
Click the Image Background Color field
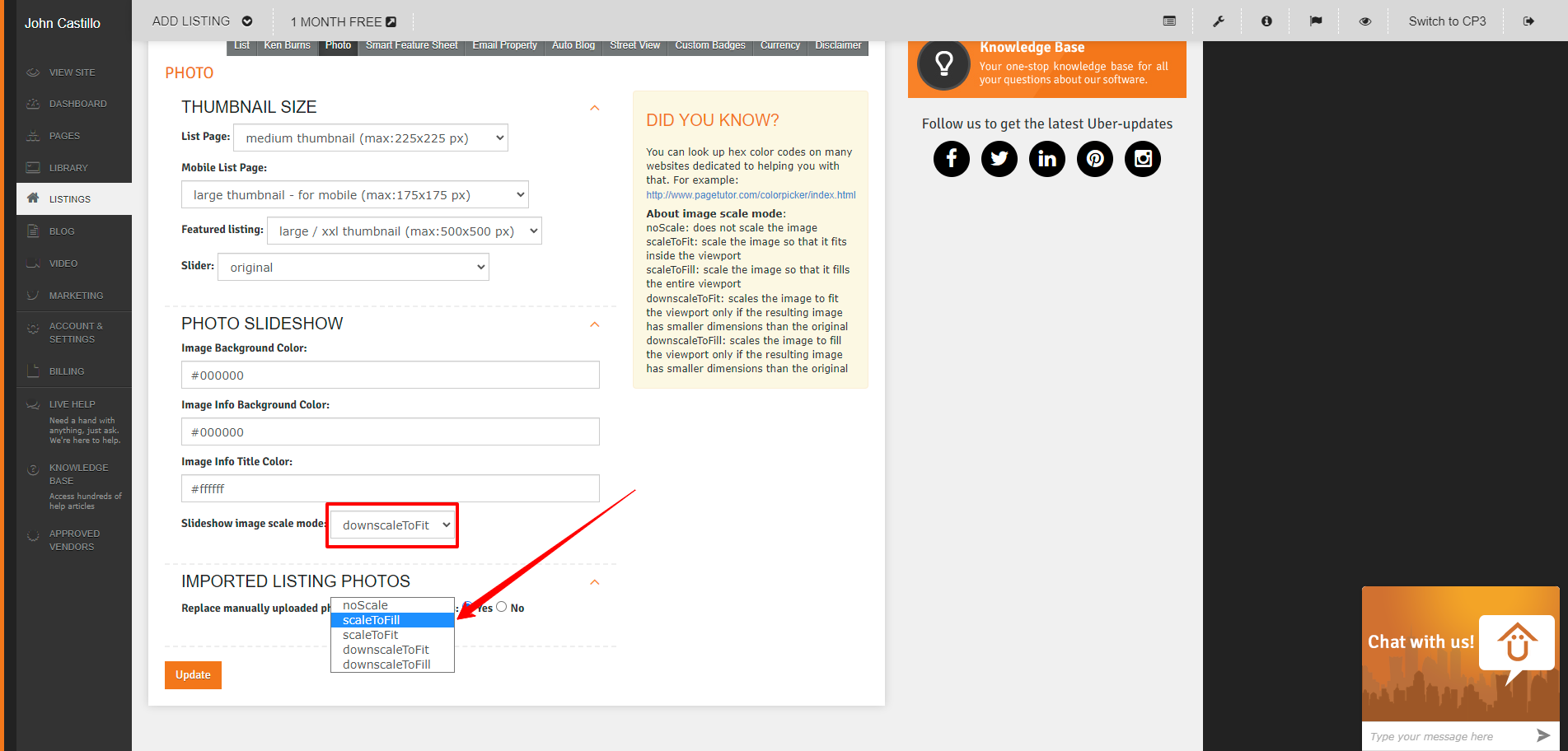[390, 375]
